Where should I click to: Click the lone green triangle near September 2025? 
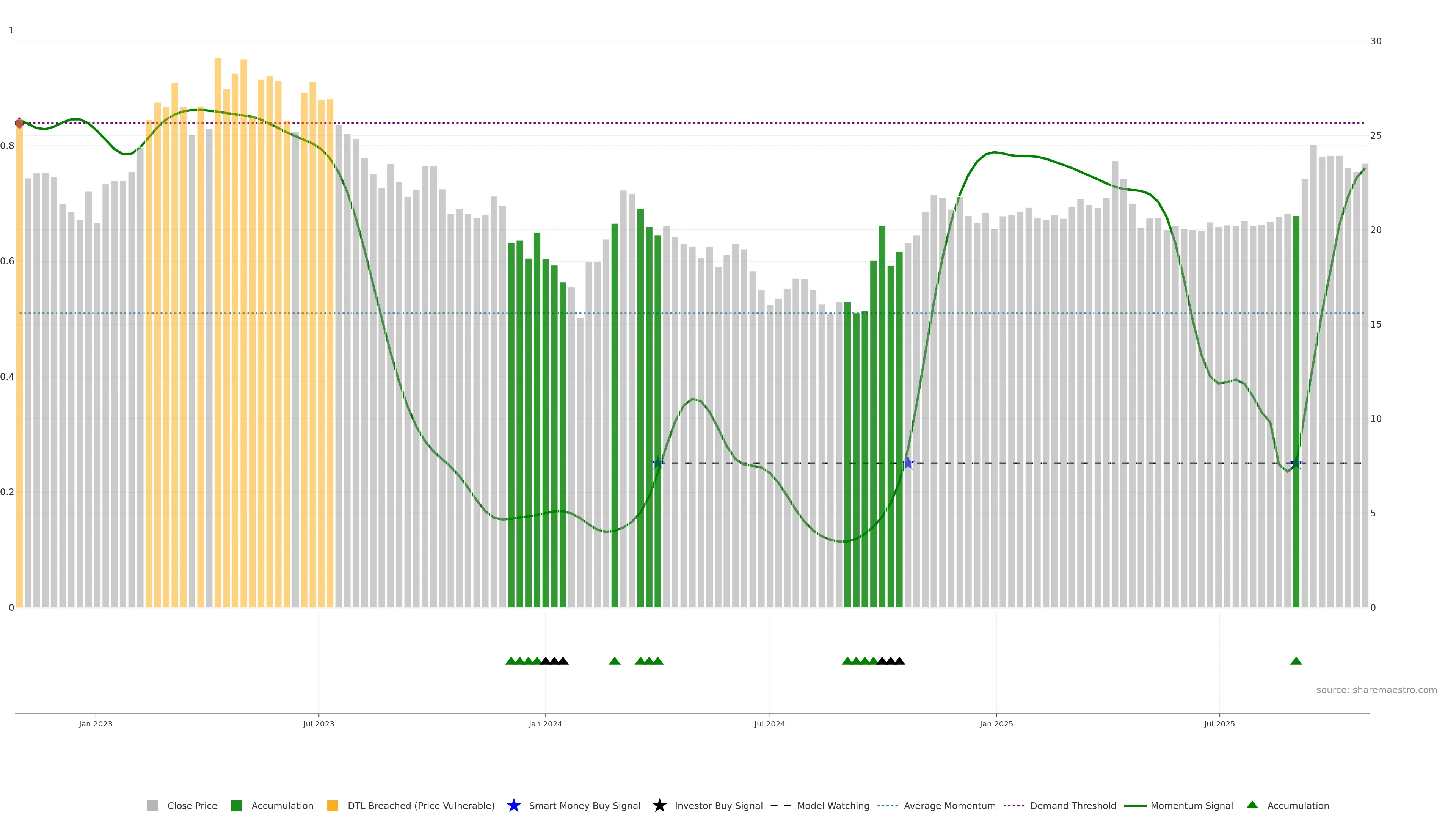click(x=1296, y=661)
